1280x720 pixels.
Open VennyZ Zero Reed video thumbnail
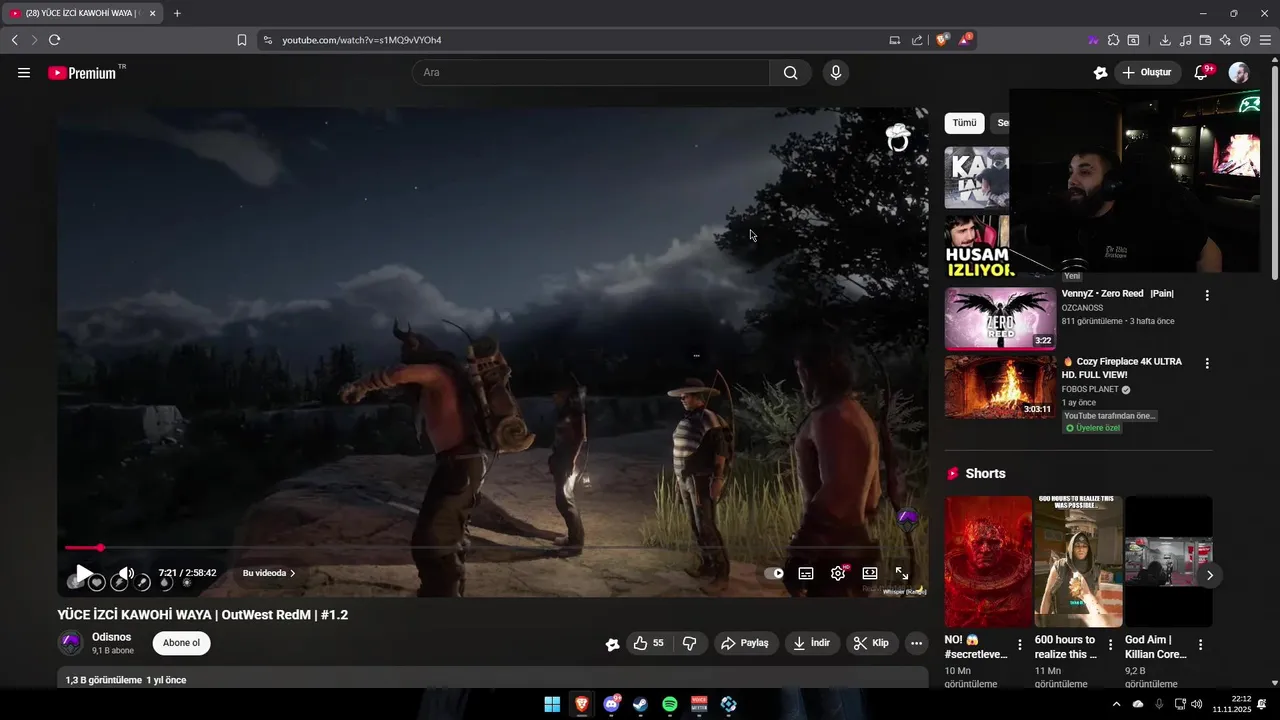tap(1000, 319)
